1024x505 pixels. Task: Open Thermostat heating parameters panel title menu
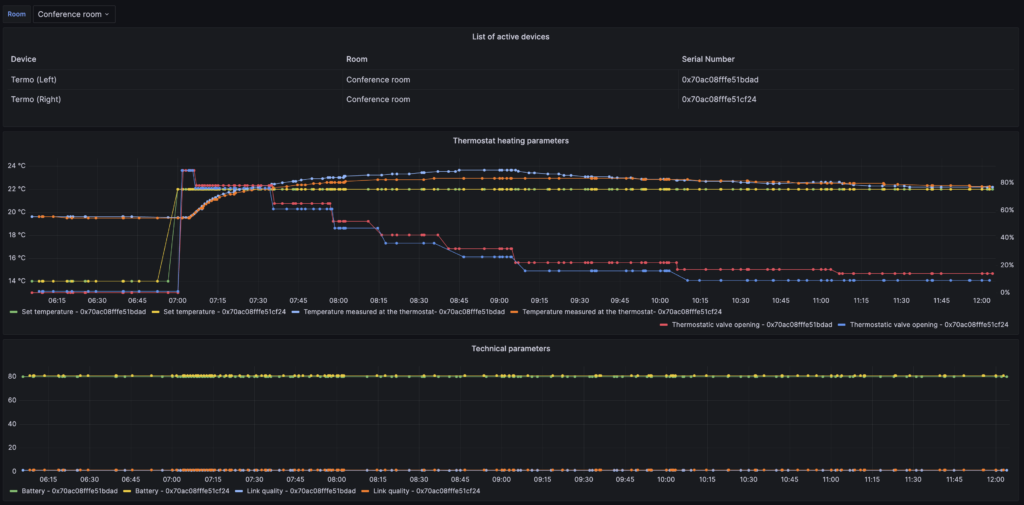[511, 141]
